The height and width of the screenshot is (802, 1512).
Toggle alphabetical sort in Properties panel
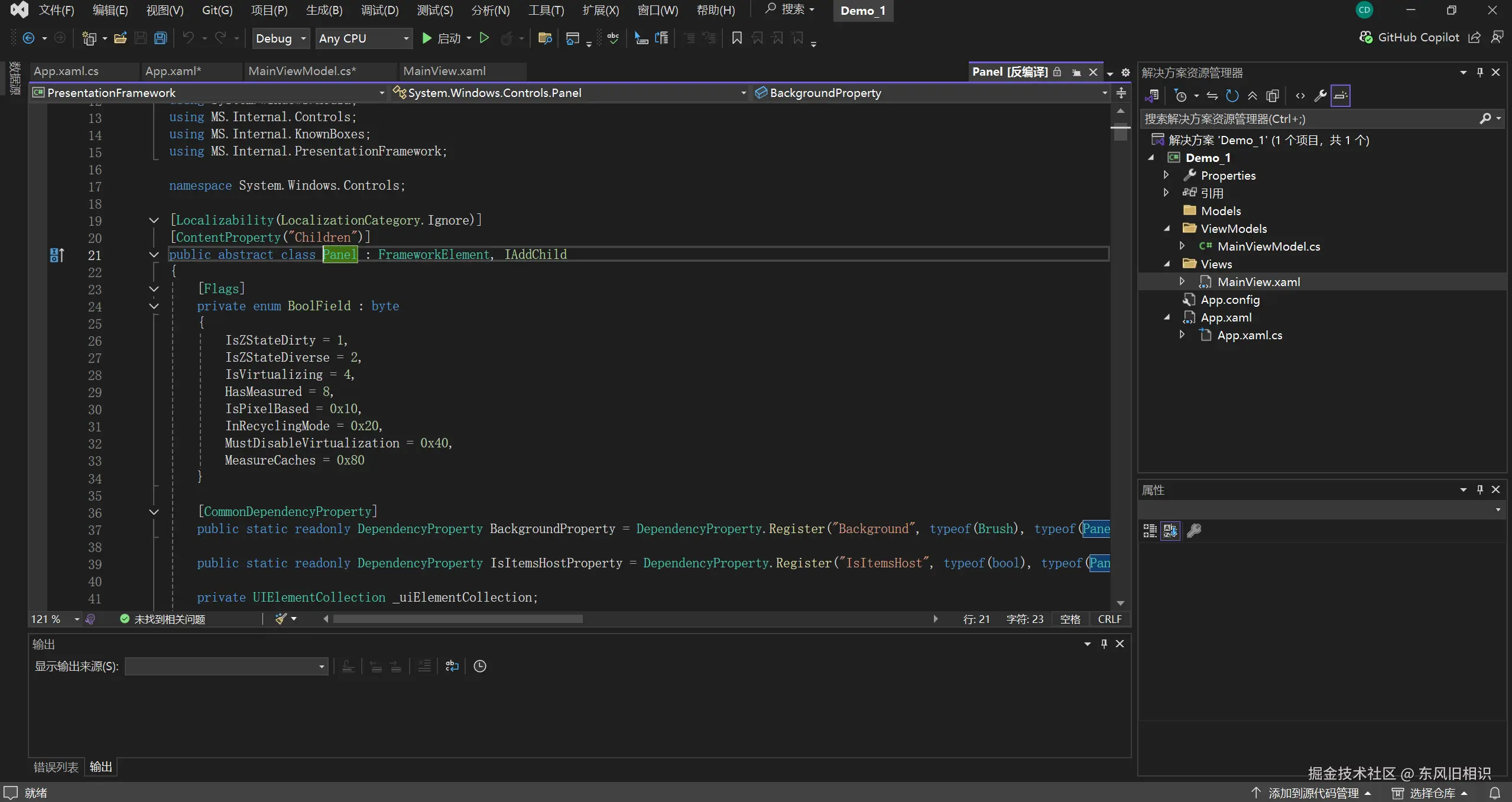tap(1170, 531)
